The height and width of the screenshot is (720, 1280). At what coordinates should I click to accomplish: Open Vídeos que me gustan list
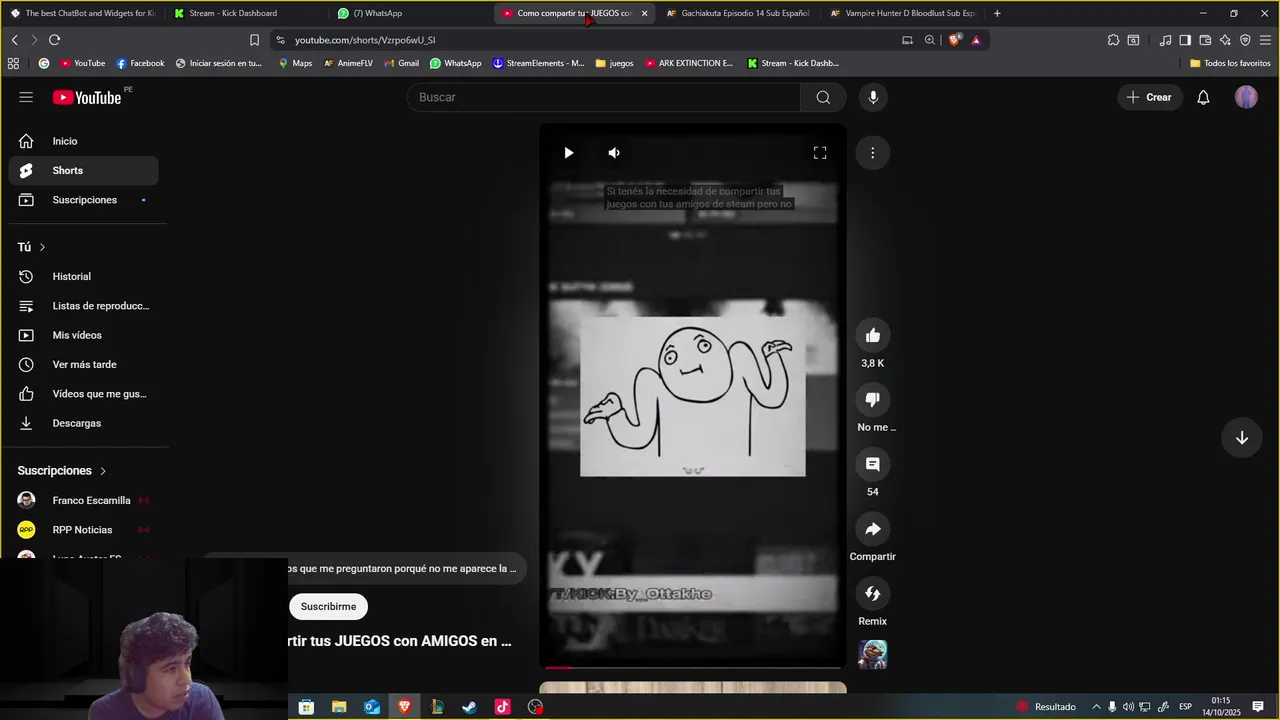pyautogui.click(x=83, y=394)
